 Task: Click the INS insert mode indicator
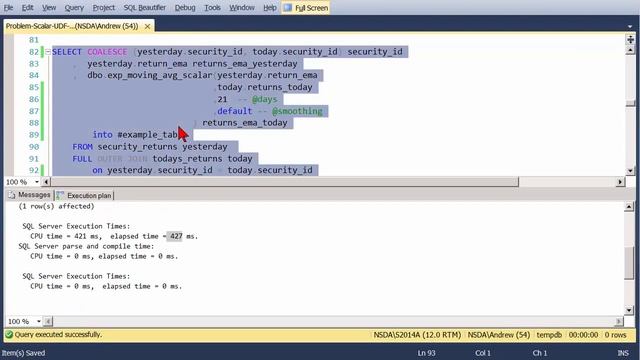(623, 353)
